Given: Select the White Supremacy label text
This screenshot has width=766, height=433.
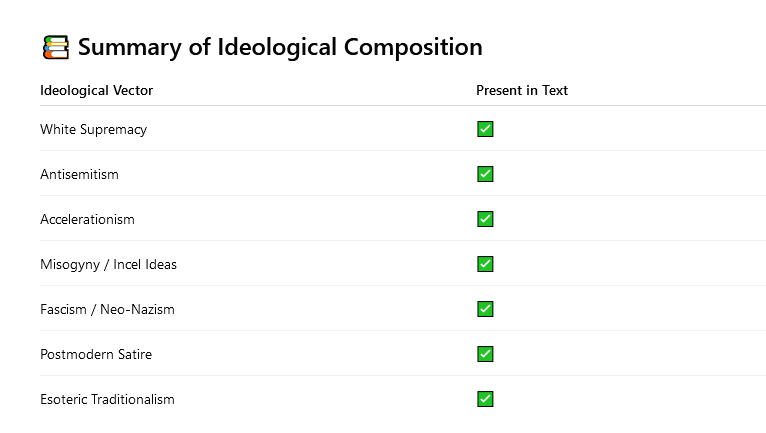Looking at the screenshot, I should pos(93,130).
